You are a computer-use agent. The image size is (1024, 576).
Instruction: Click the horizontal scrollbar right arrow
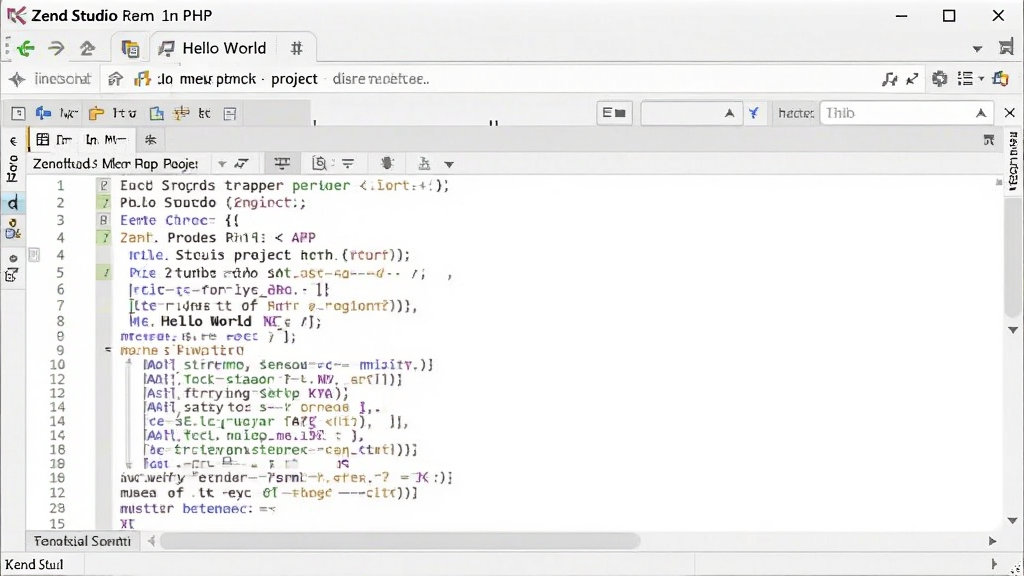point(992,541)
